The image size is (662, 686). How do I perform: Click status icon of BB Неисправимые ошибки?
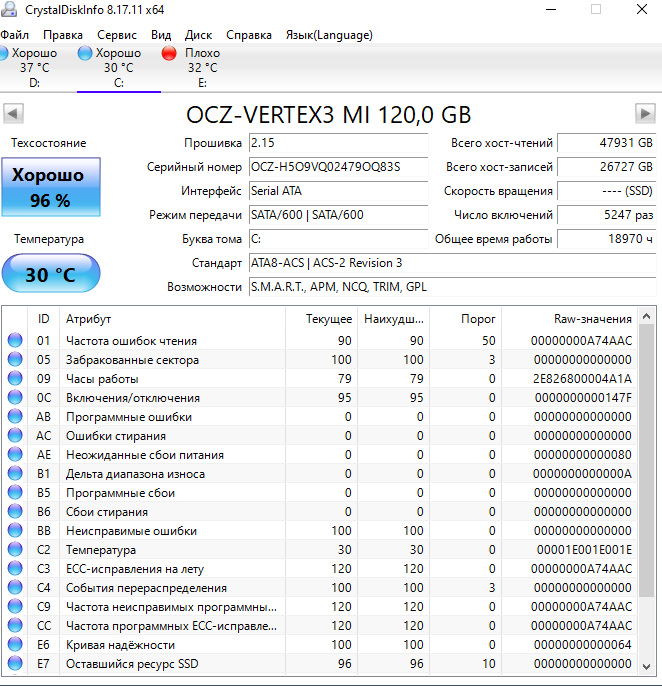point(15,530)
